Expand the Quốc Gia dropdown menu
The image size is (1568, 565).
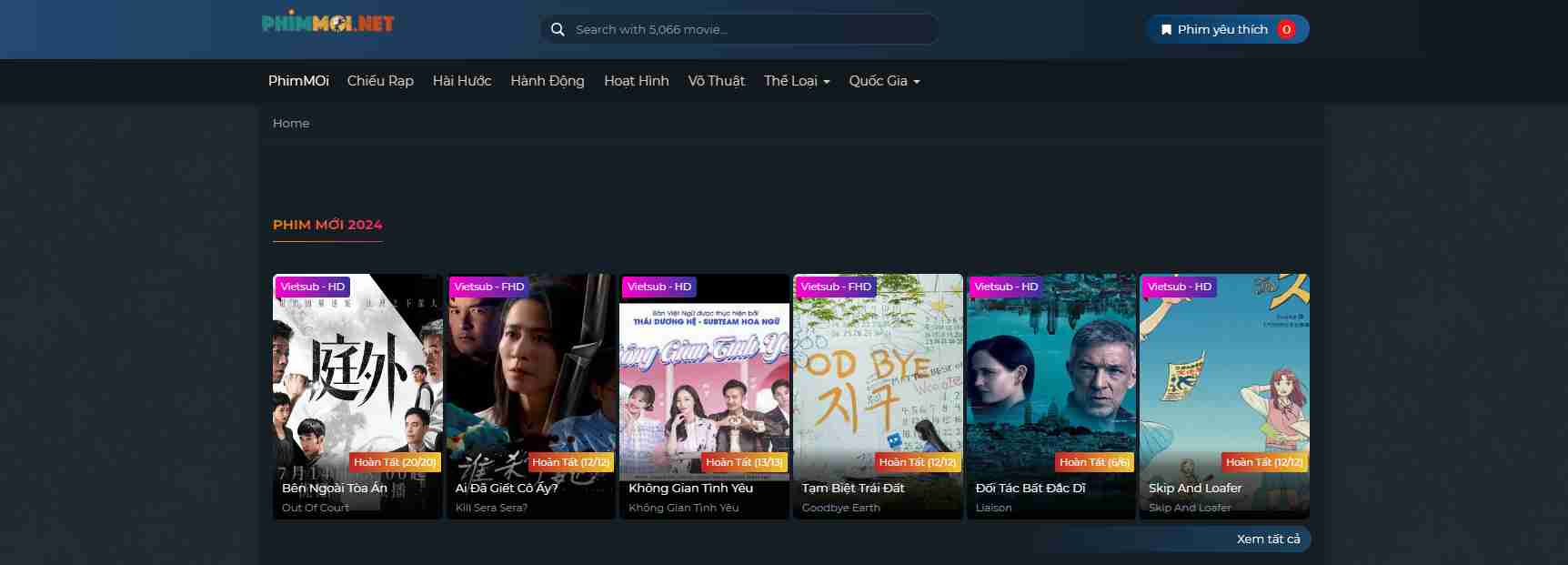[x=884, y=81]
